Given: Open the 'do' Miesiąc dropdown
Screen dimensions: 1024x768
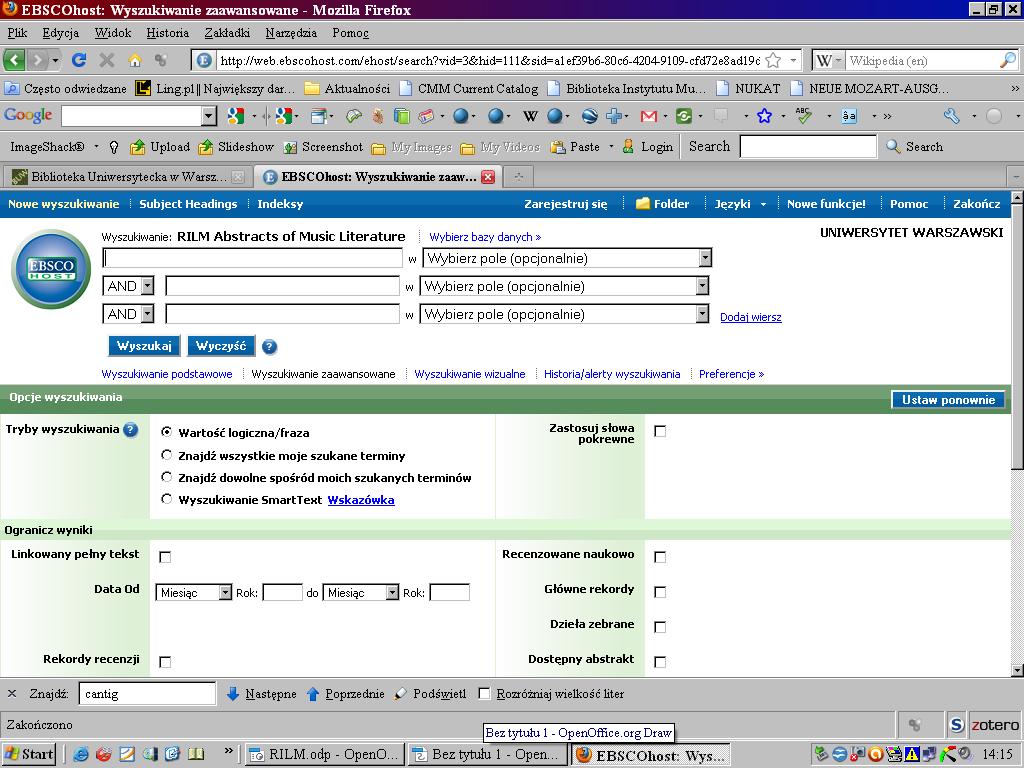Looking at the screenshot, I should coord(360,592).
